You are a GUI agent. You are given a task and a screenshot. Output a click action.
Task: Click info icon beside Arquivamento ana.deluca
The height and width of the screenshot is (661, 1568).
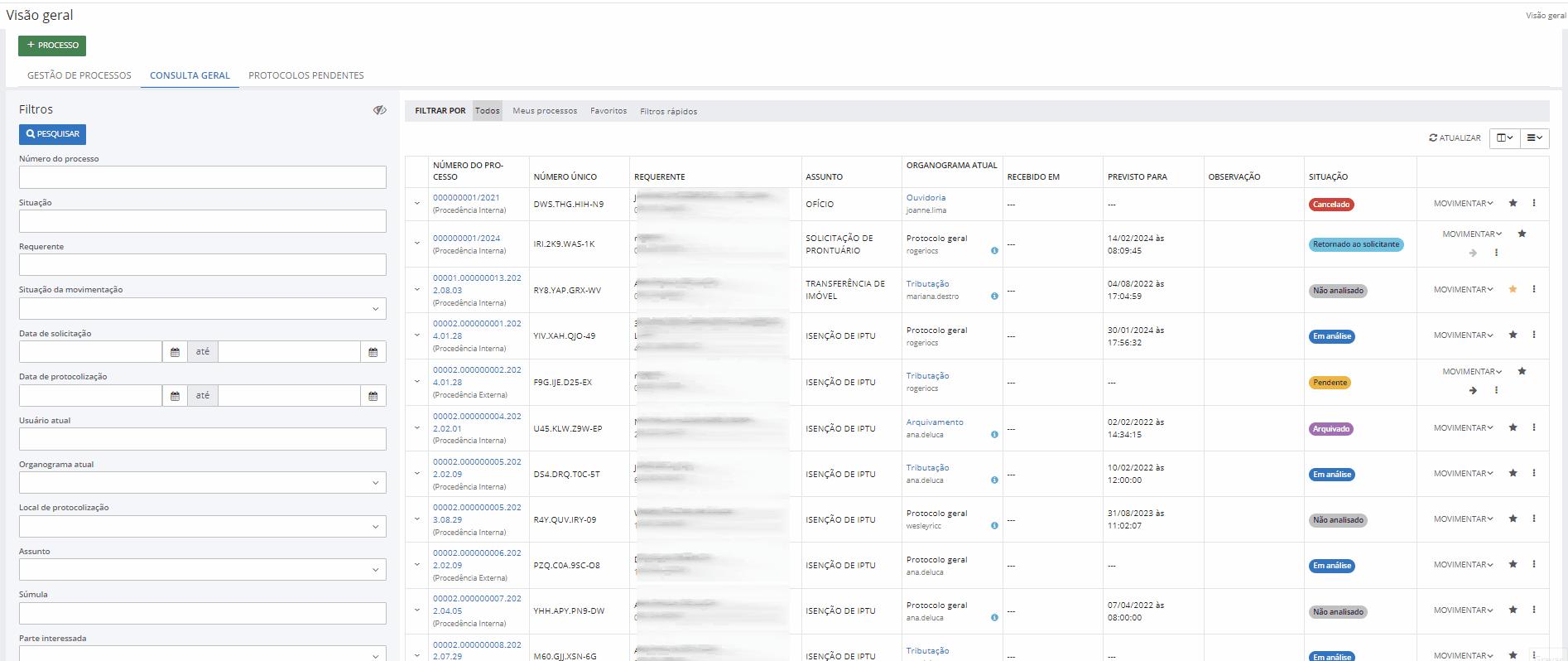(x=994, y=435)
